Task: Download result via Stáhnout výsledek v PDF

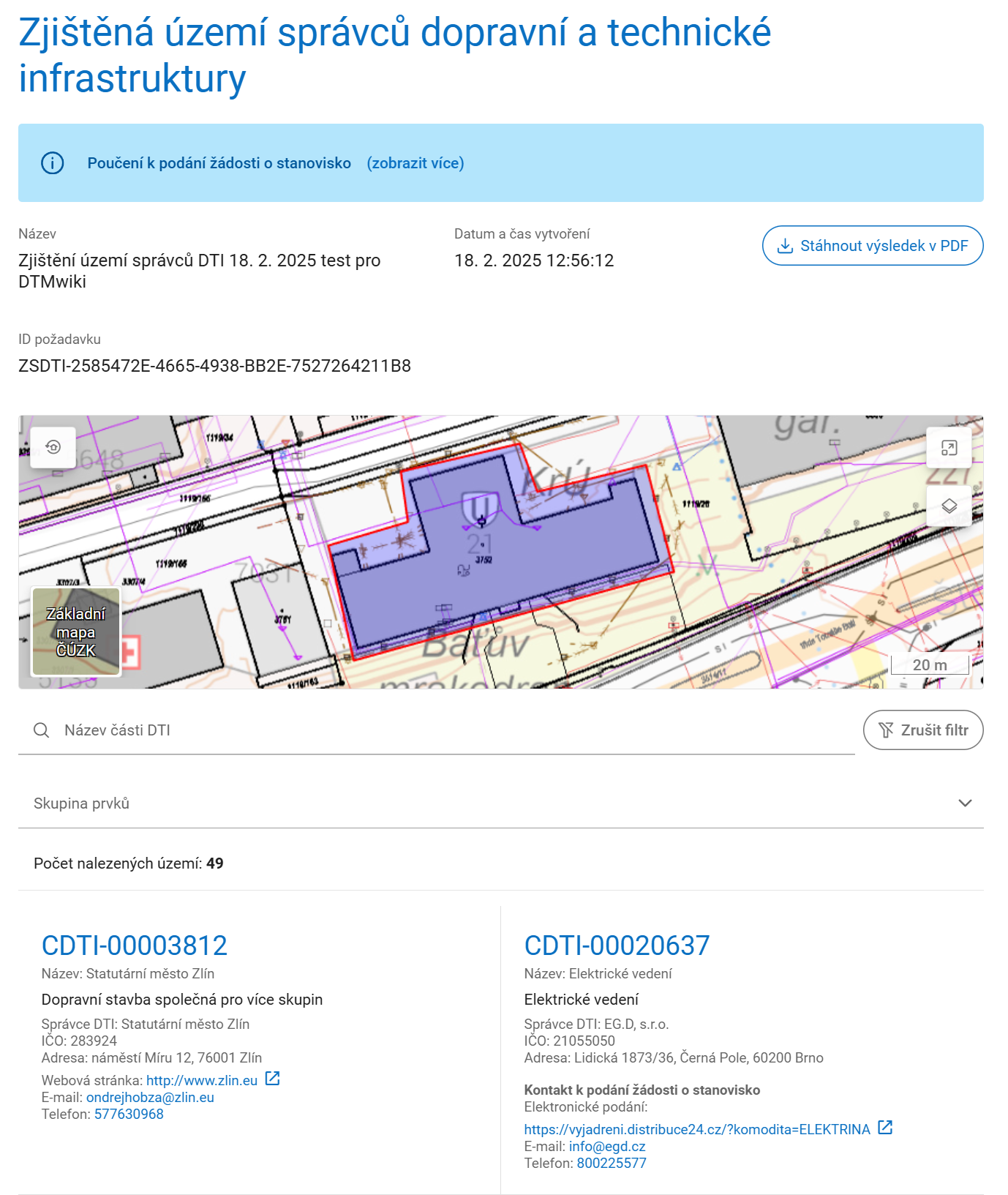Action: (873, 246)
